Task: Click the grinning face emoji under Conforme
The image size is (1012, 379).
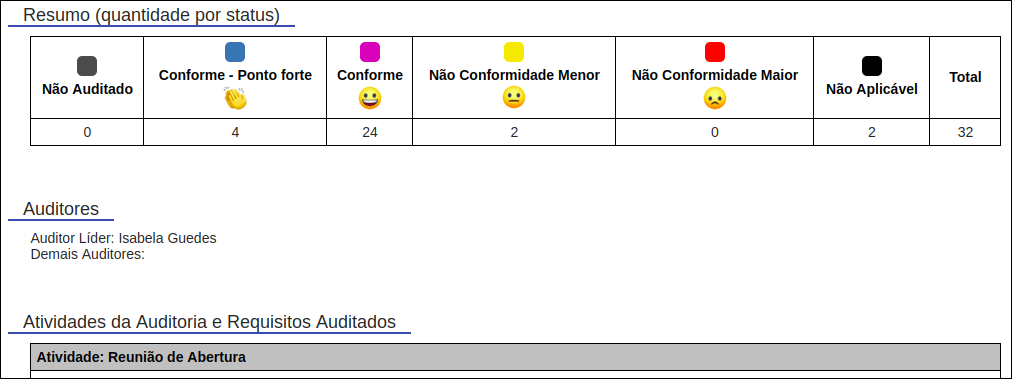Action: tap(370, 97)
